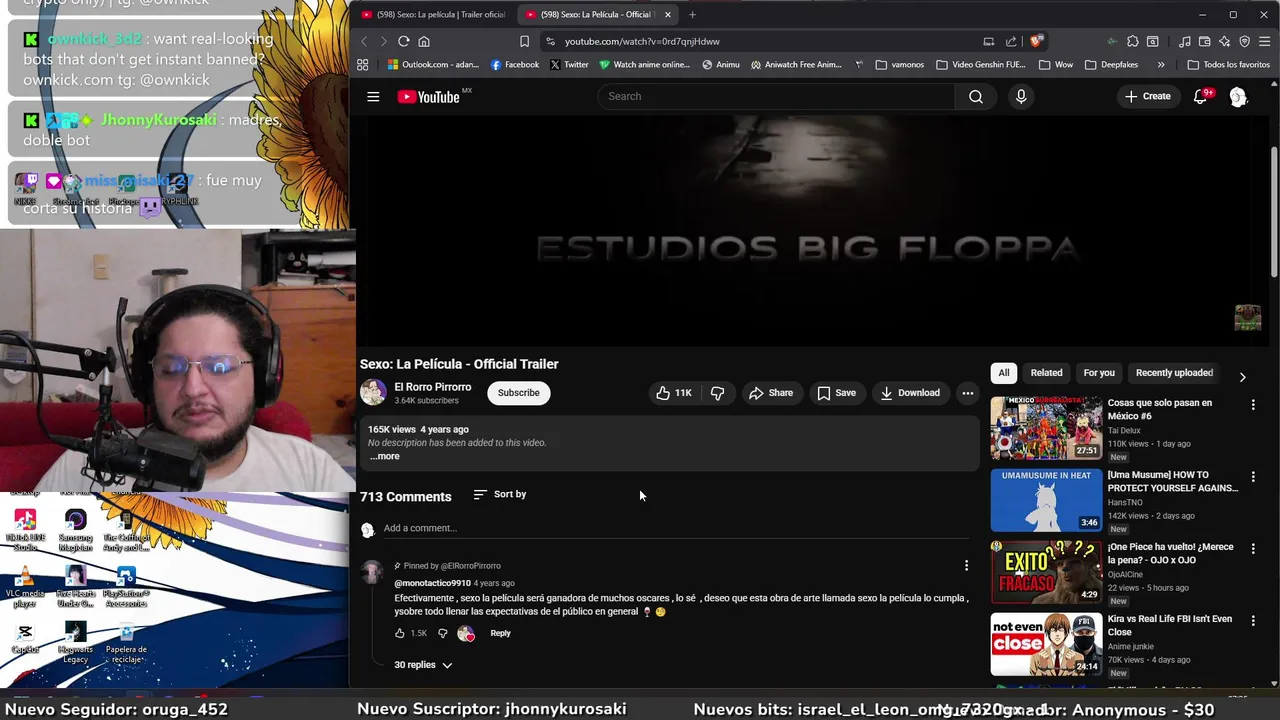The width and height of the screenshot is (1280, 720).
Task: Click the Add a comment field
Action: click(676, 528)
